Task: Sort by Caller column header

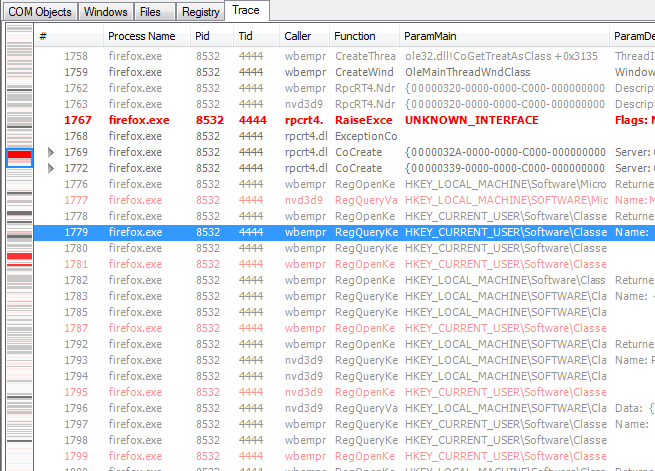Action: pos(305,36)
